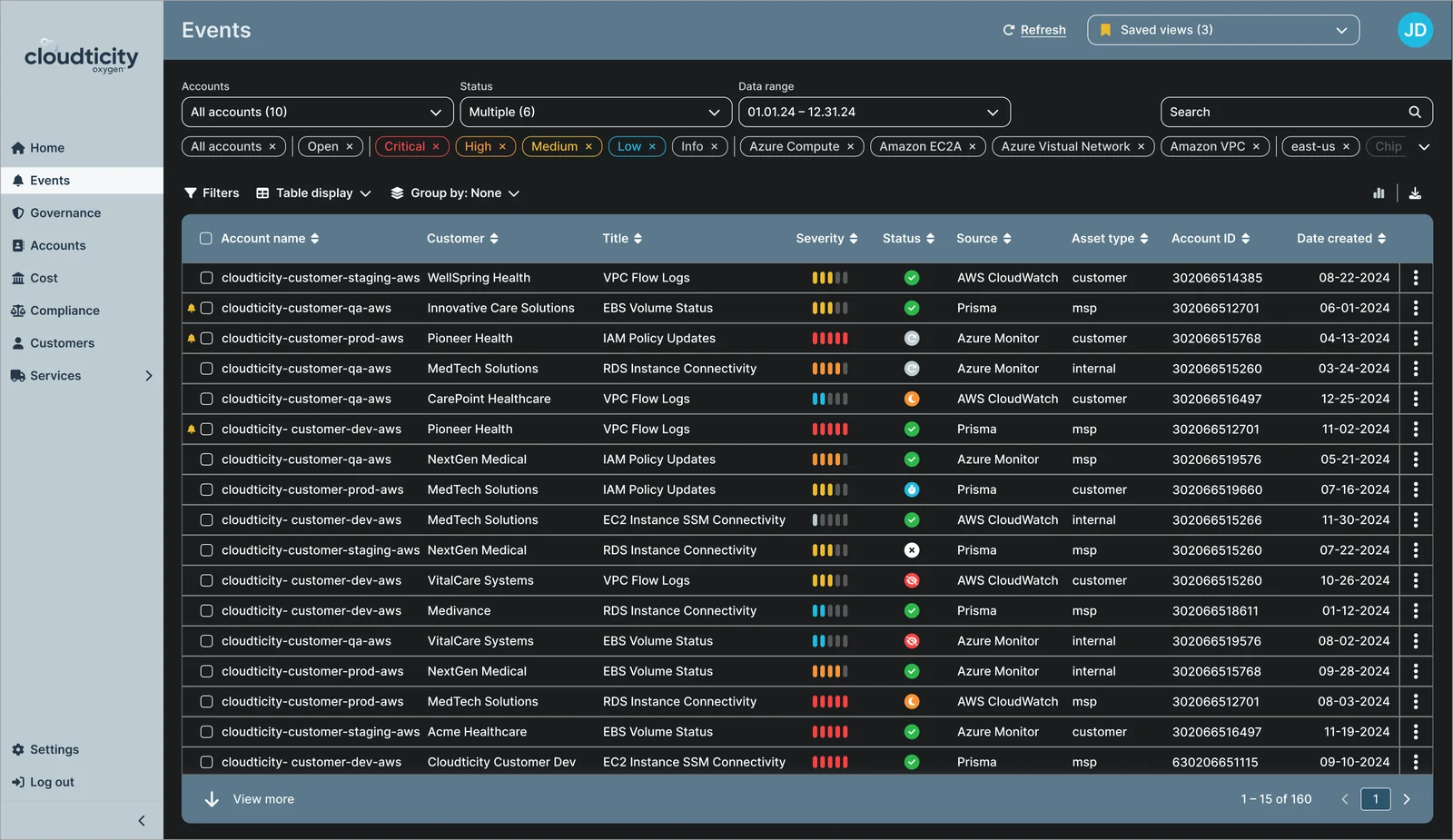This screenshot has width=1453, height=840.
Task: Expand the Table display dropdown
Action: [314, 193]
